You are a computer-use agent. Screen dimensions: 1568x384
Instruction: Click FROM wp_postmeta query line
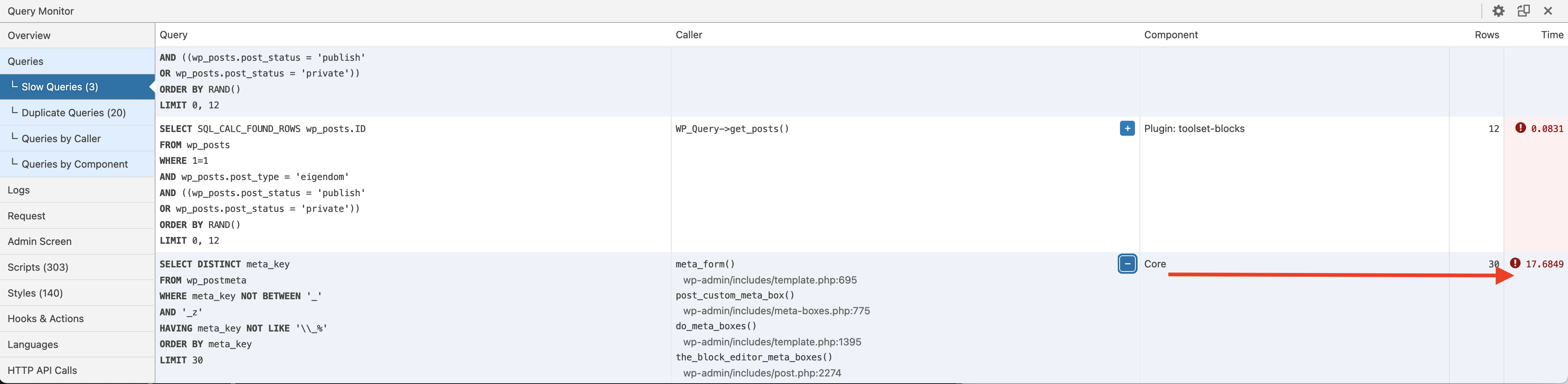point(203,280)
